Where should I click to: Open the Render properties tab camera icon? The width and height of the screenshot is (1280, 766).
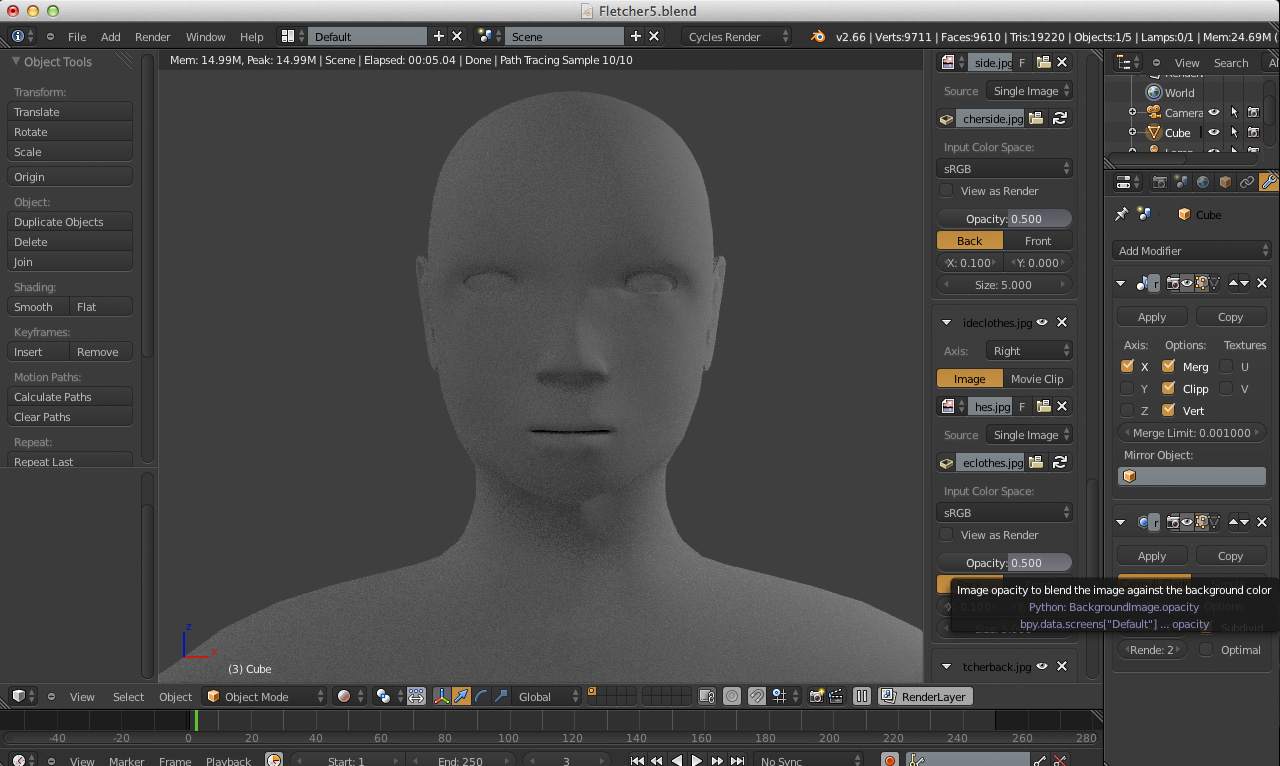pos(1160,182)
